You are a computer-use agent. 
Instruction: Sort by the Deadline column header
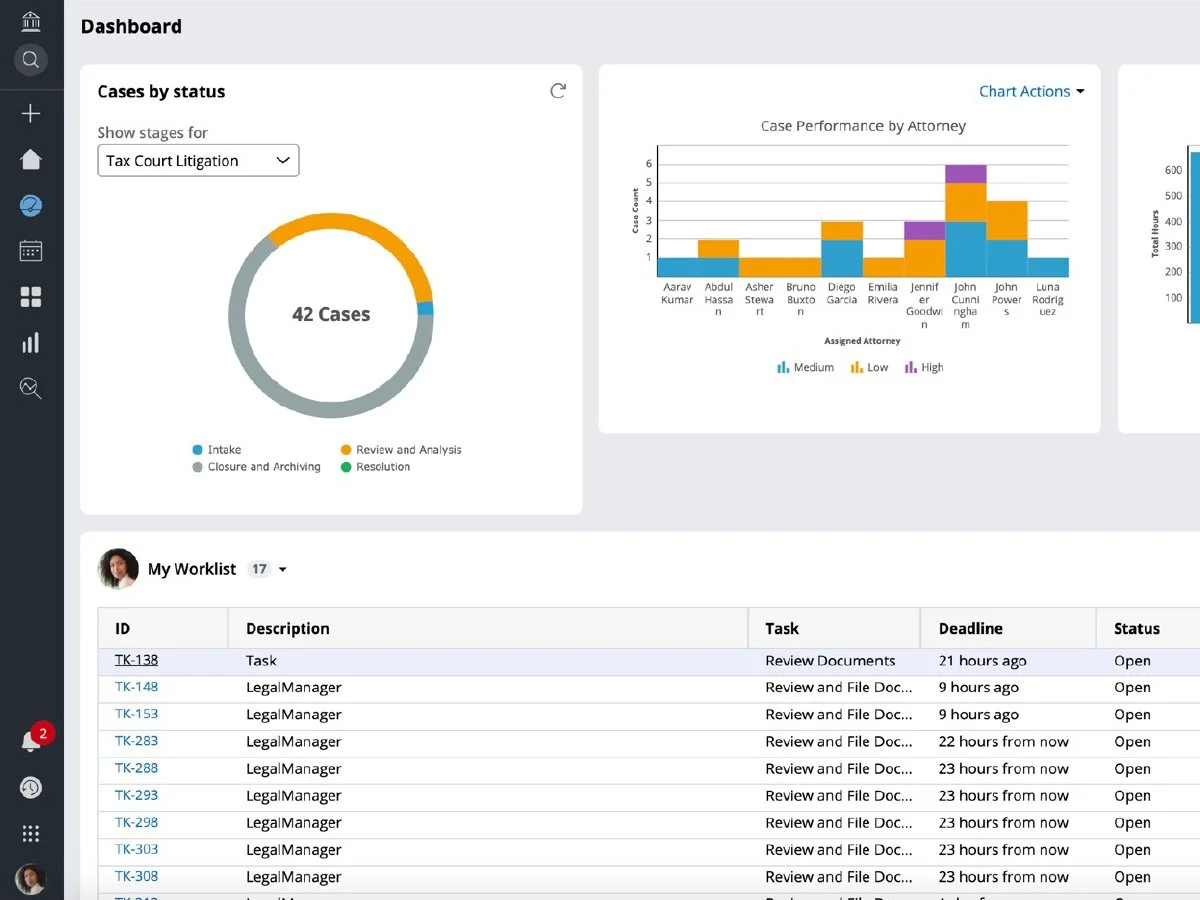tap(1008, 629)
